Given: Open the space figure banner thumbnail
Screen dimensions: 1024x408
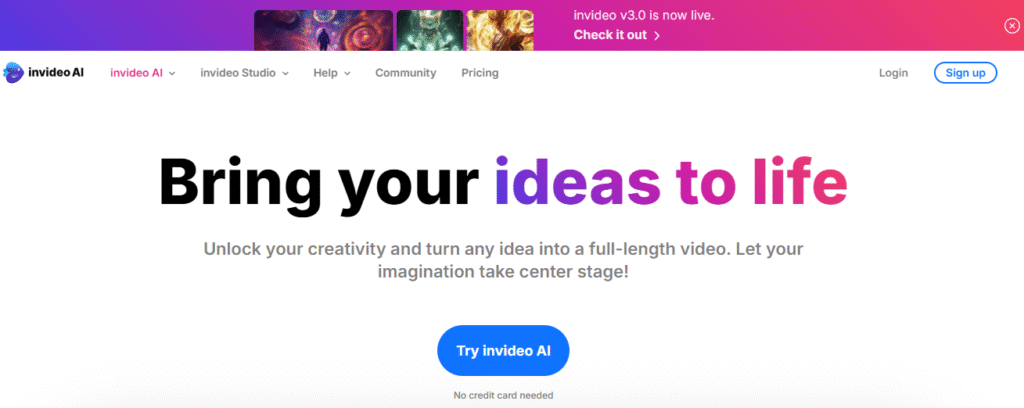Looking at the screenshot, I should (x=323, y=30).
